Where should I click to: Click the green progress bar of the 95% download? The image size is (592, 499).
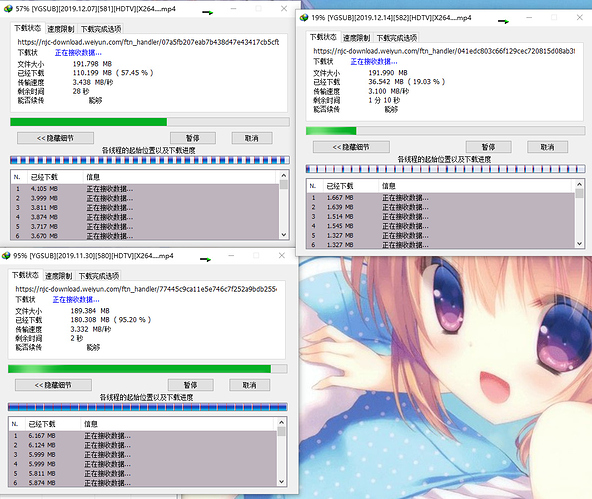(148, 369)
